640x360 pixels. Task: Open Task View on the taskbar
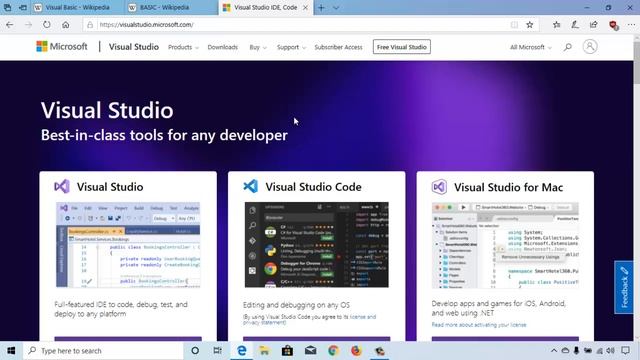[218, 351]
